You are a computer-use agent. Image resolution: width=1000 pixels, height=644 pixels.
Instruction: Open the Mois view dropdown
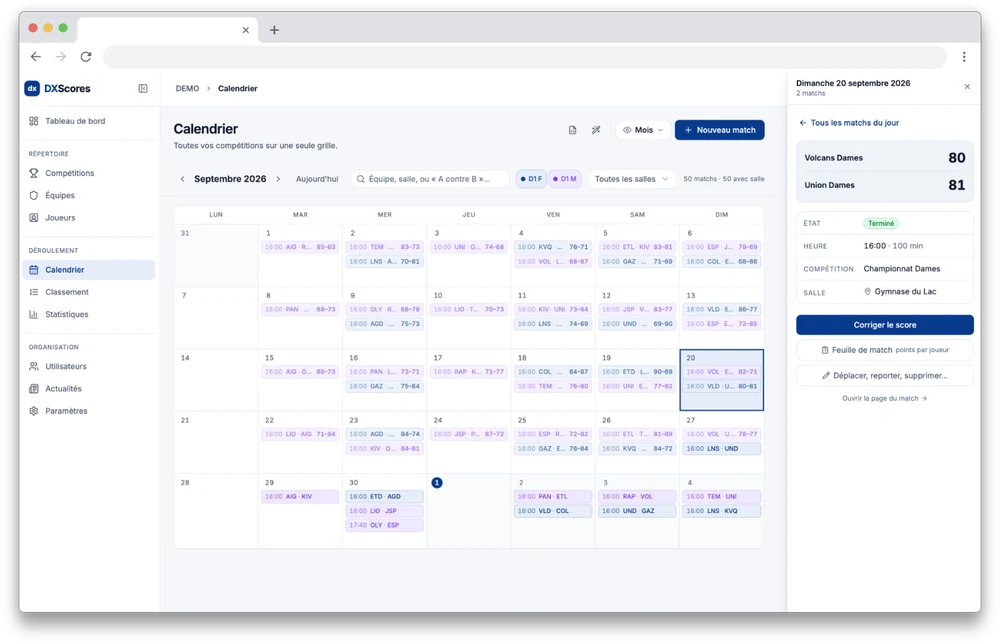[x=643, y=130]
